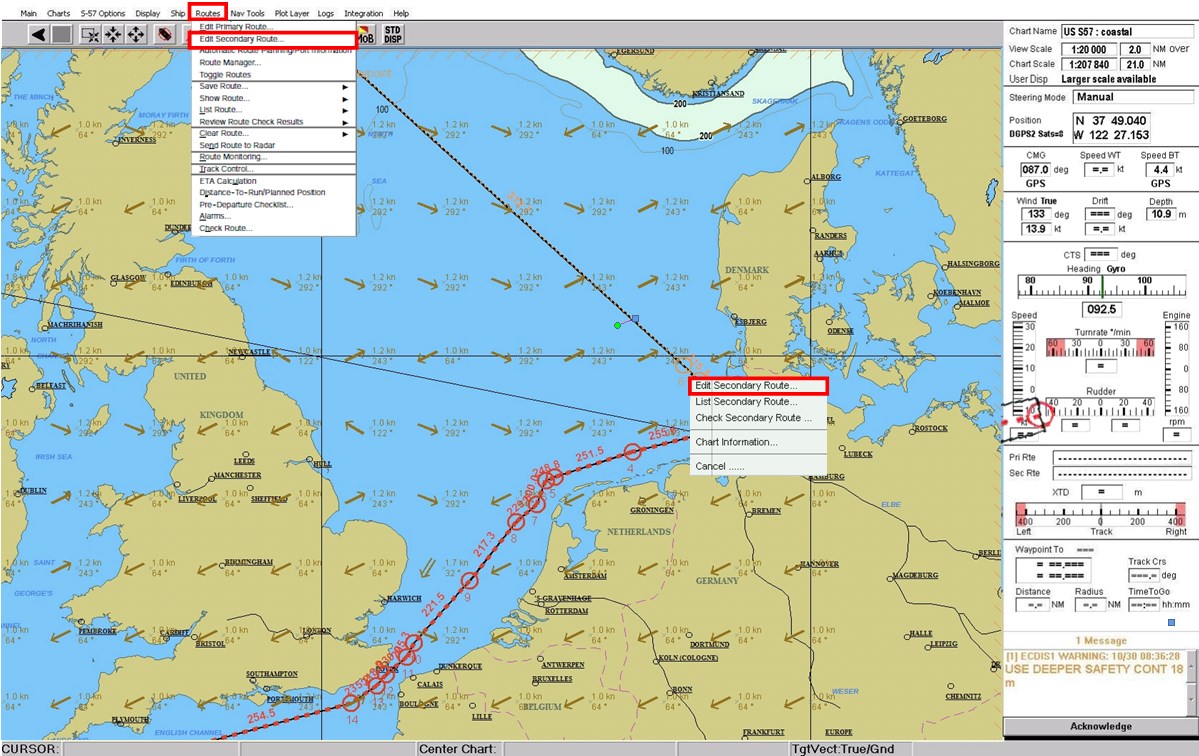The width and height of the screenshot is (1199, 756).
Task: Click the XTD track deviation scale
Action: click(1101, 517)
